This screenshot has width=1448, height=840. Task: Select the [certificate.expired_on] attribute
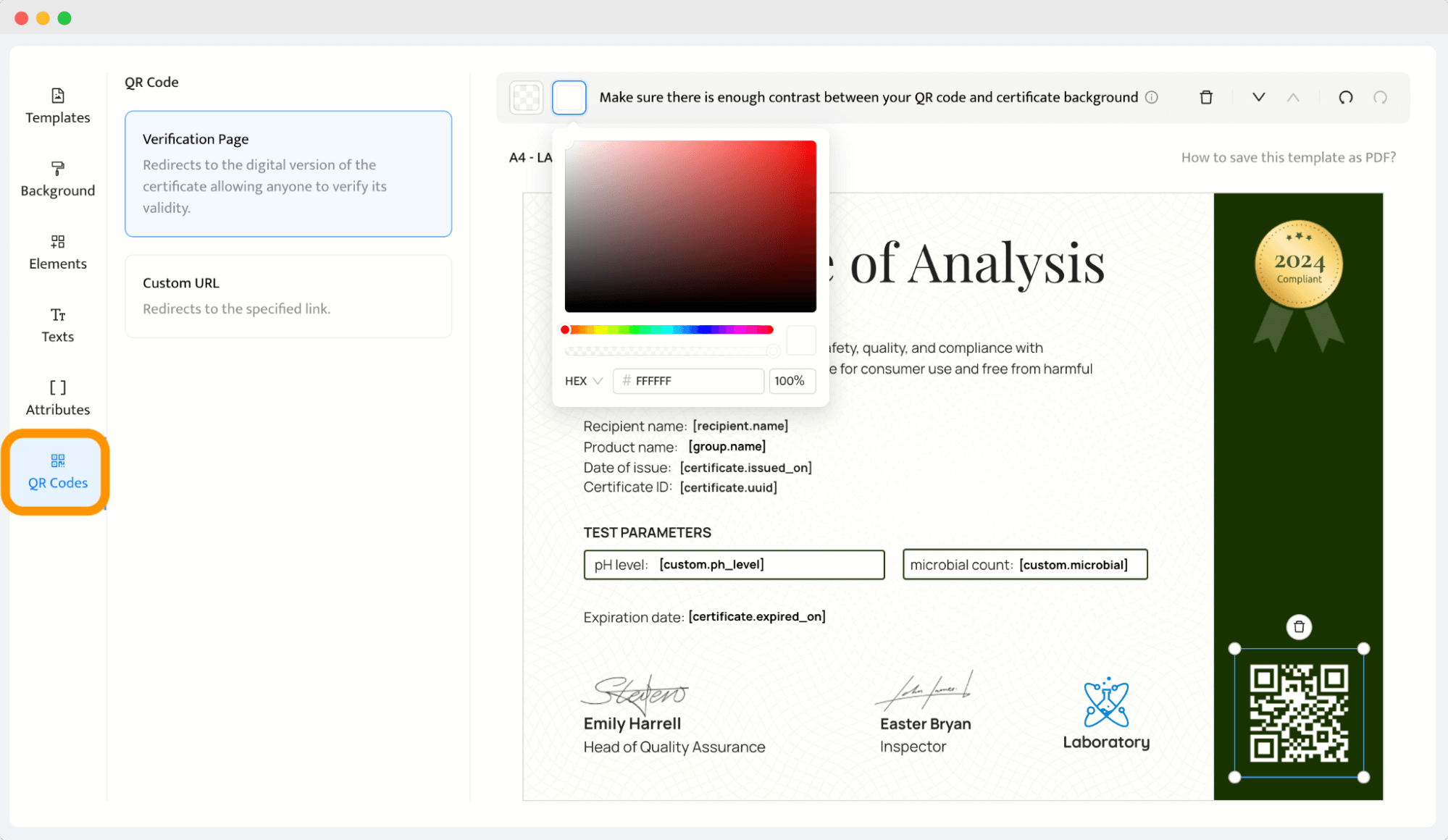click(757, 616)
